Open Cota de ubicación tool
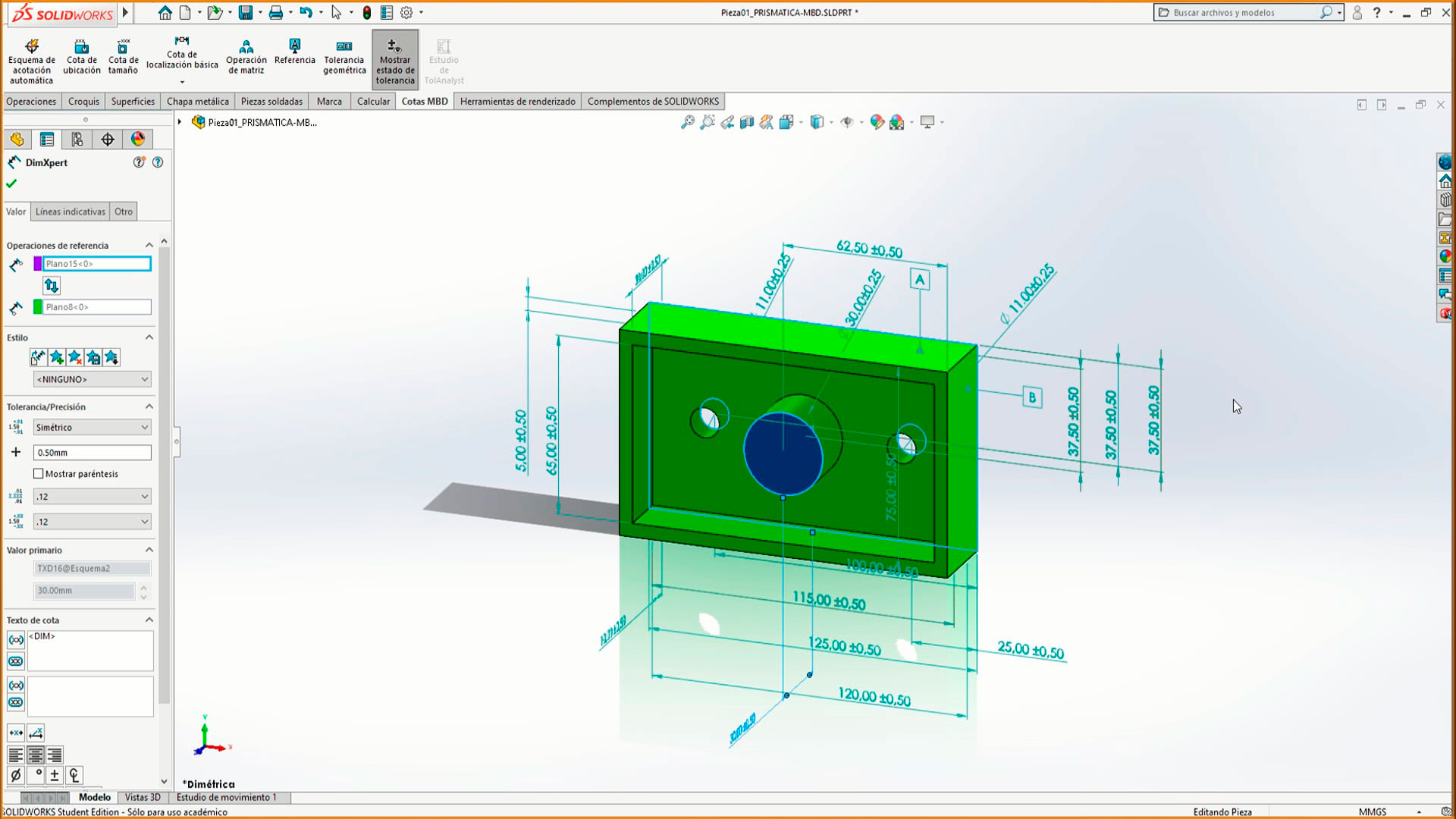 tap(81, 58)
